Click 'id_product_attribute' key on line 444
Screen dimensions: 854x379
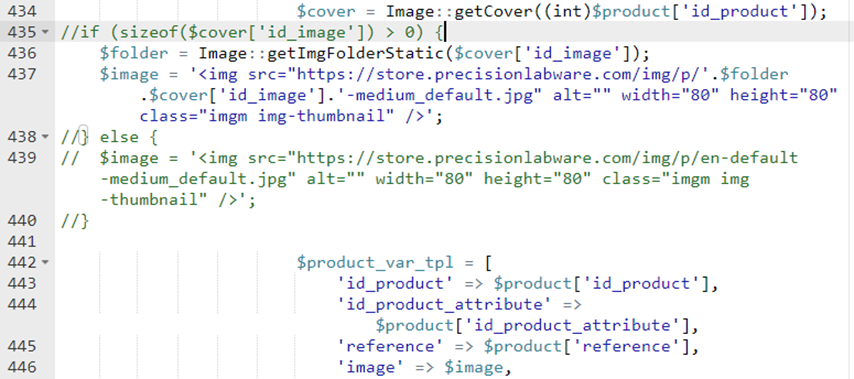point(444,305)
